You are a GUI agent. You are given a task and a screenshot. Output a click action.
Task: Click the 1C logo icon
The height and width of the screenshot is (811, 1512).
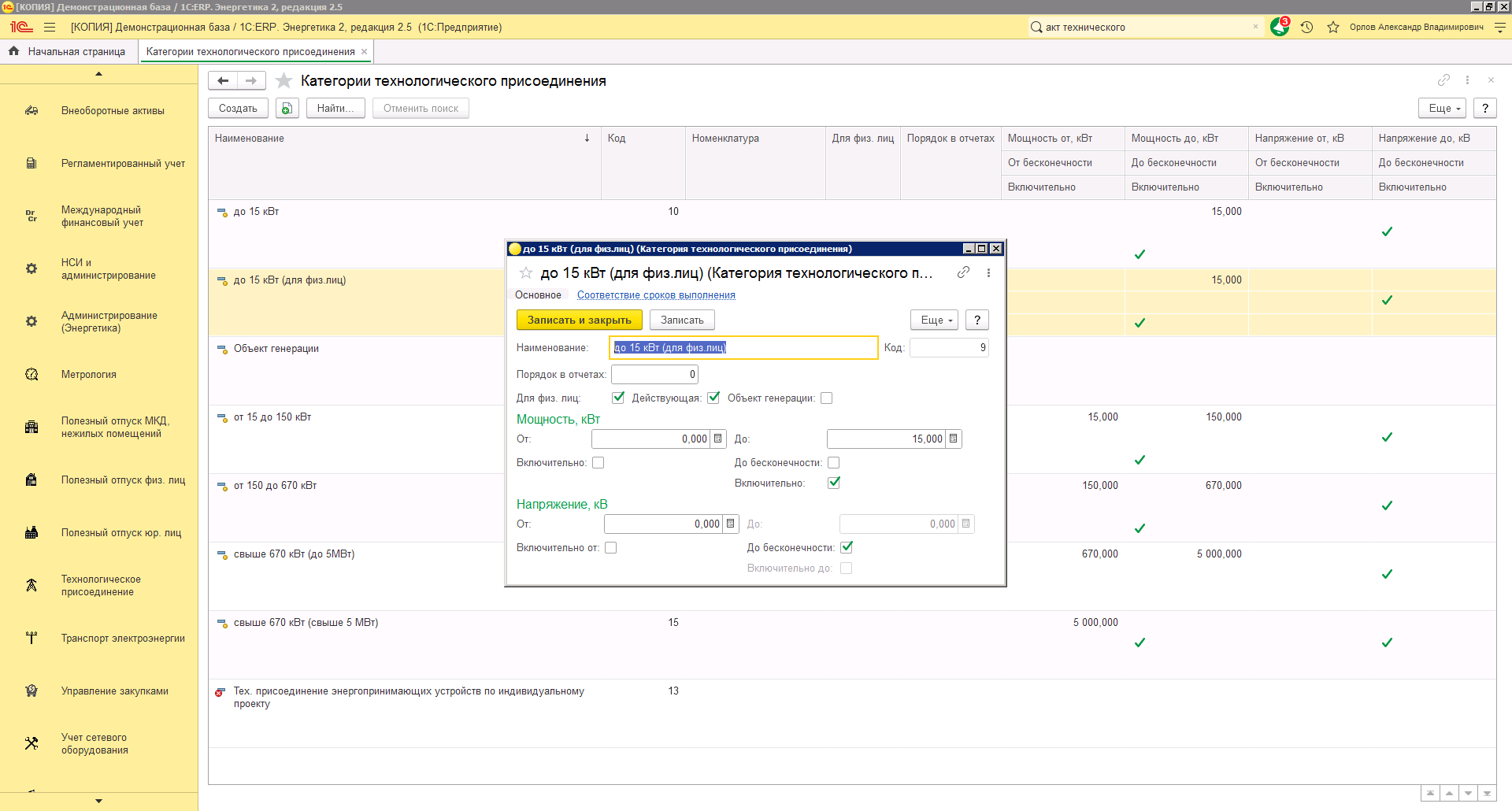(21, 27)
